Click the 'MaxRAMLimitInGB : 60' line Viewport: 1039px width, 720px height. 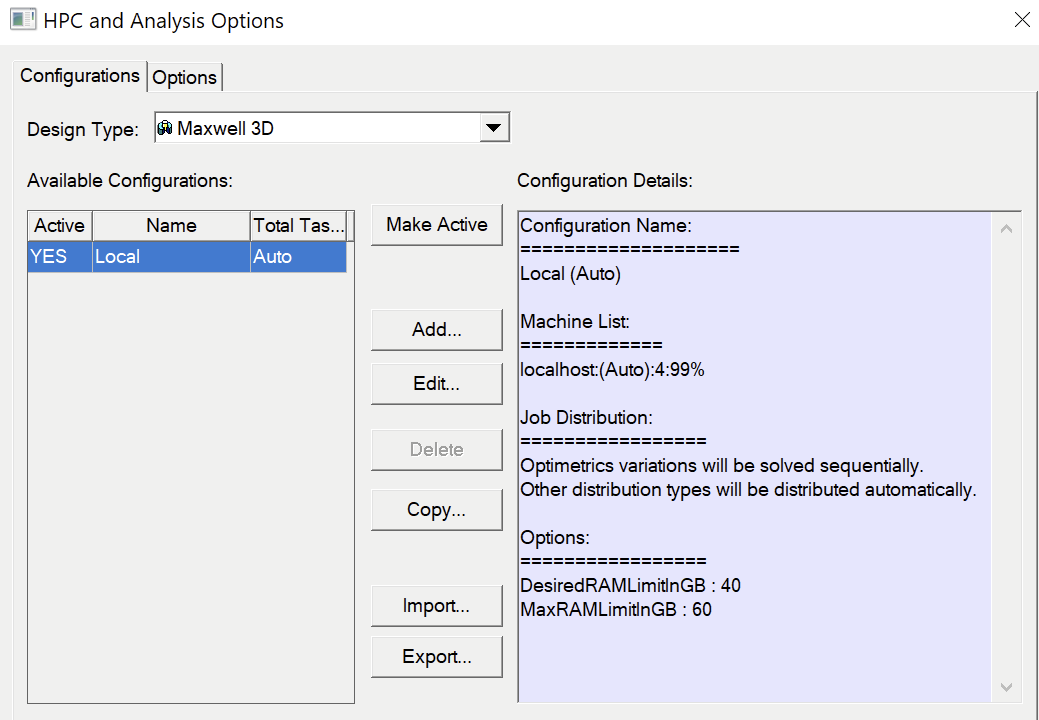(x=616, y=609)
